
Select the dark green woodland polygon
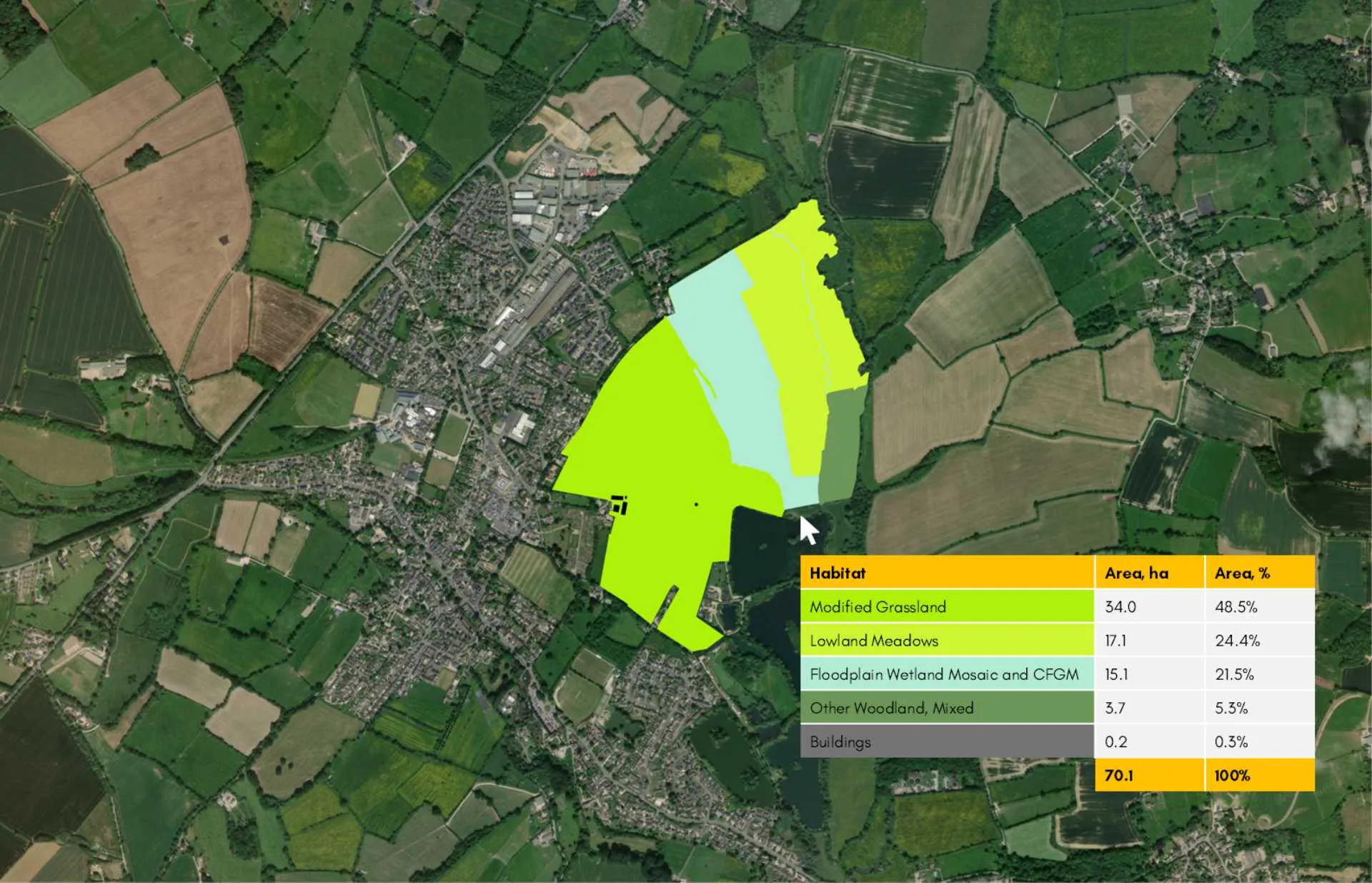[843, 443]
